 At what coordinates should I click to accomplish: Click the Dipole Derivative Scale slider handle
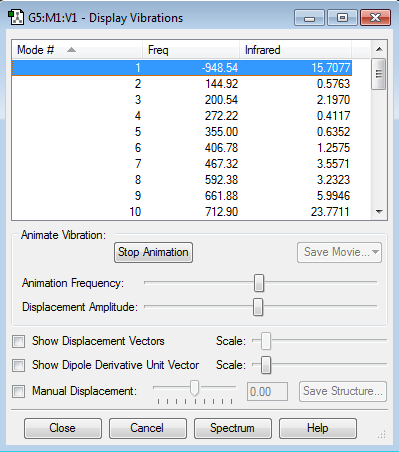tap(266, 365)
